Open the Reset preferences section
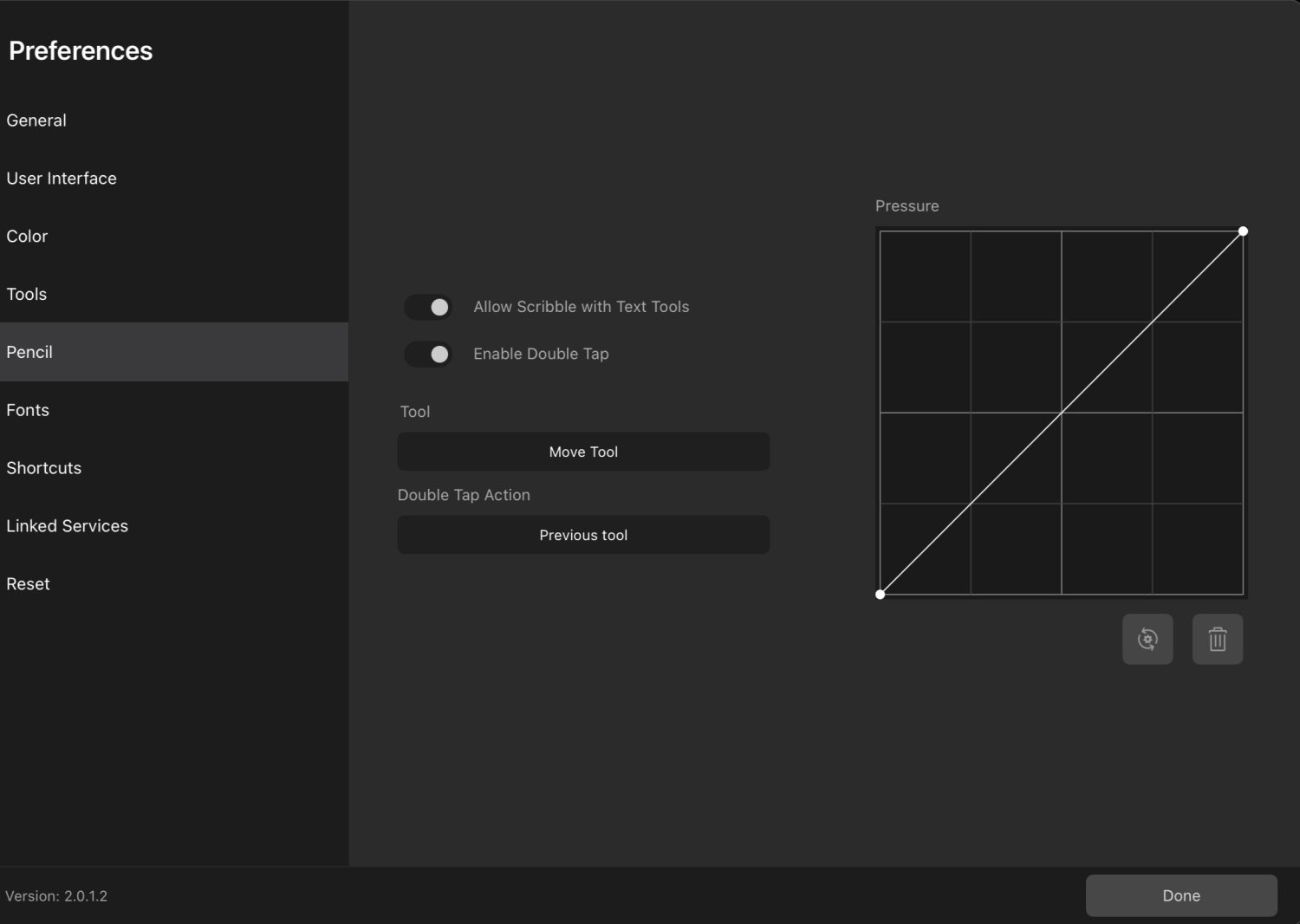The width and height of the screenshot is (1300, 924). coord(174,584)
